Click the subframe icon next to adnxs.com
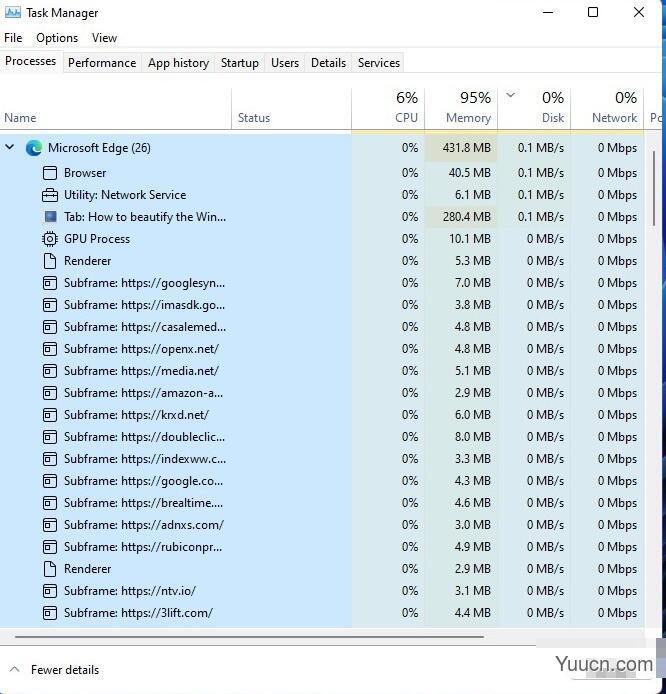 [50, 525]
